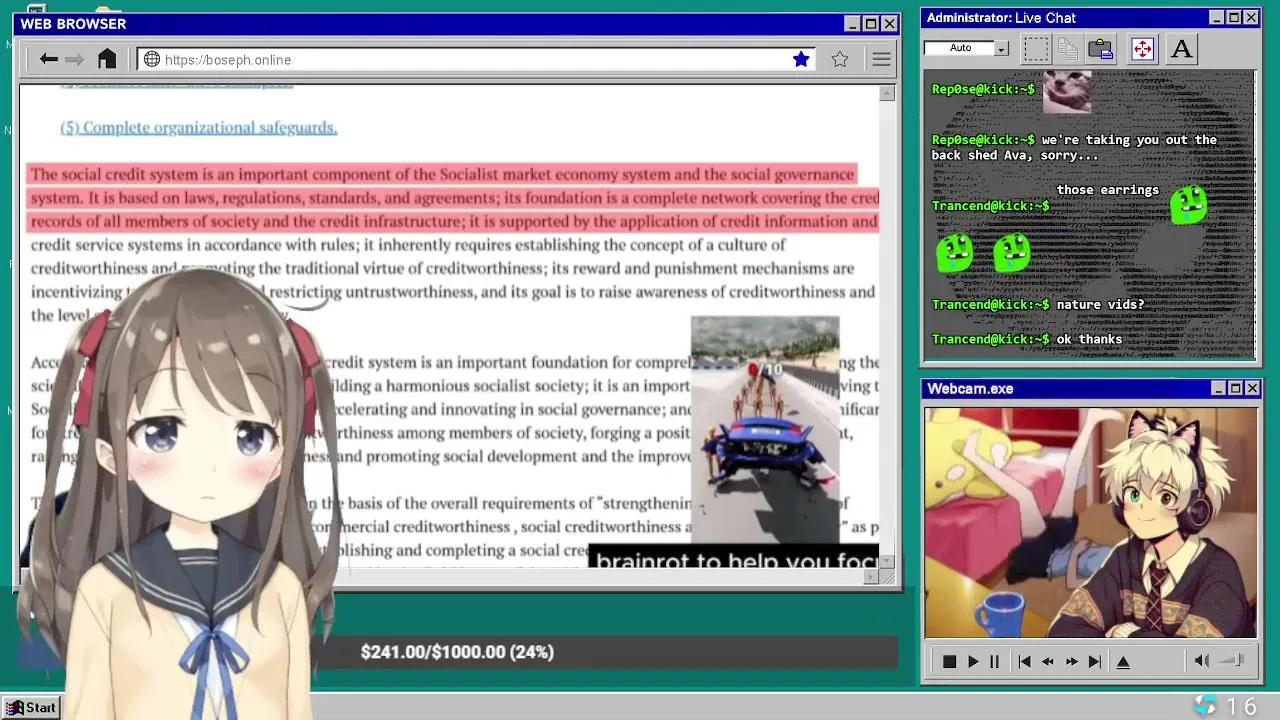Stop playback in Webcam.exe

[x=949, y=662]
